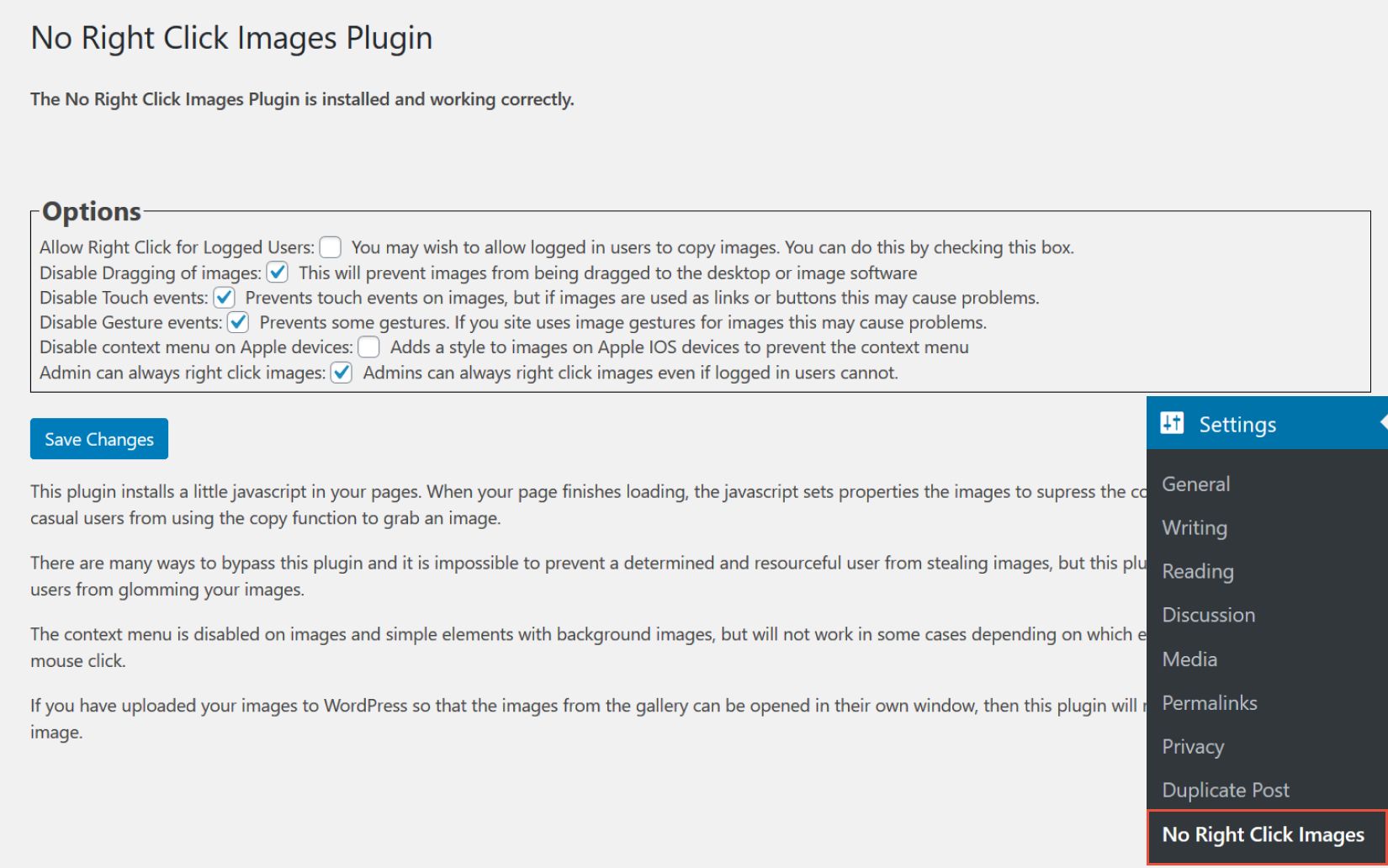
Task: Open Reading settings
Action: pos(1197,571)
